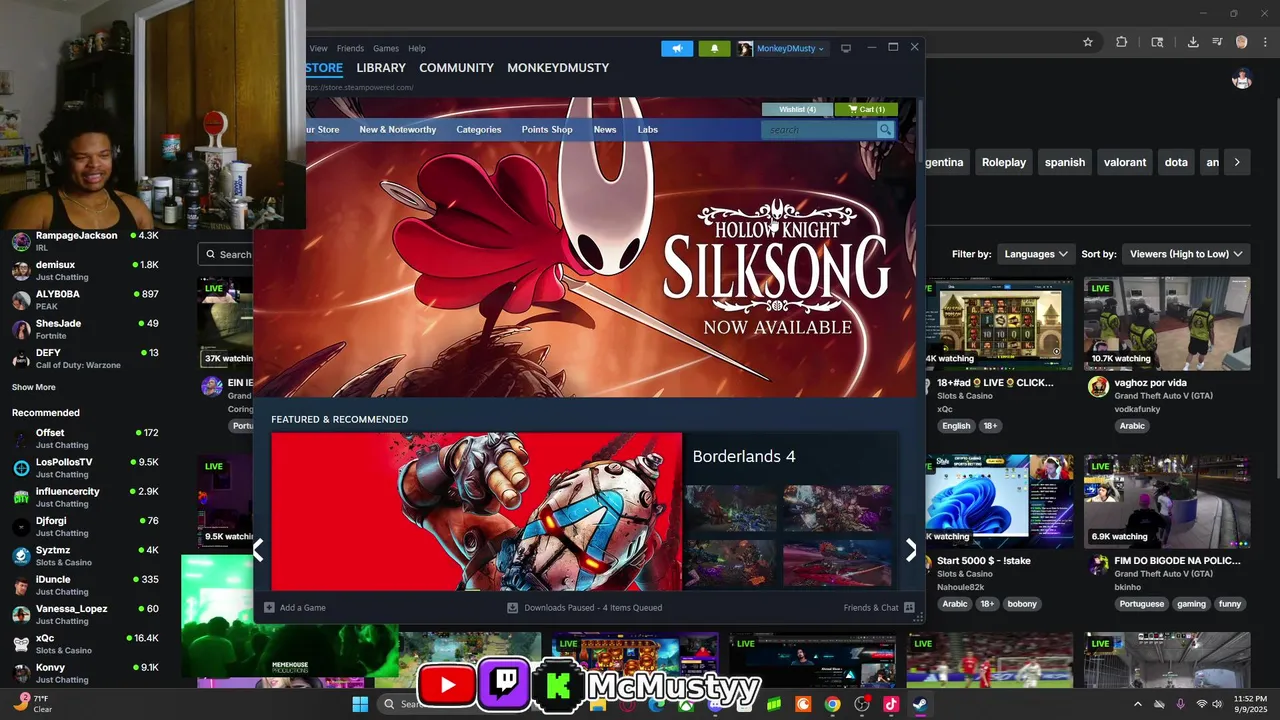Image resolution: width=1280 pixels, height=720 pixels.
Task: Bookmark page with Chrome star icon
Action: [1087, 42]
